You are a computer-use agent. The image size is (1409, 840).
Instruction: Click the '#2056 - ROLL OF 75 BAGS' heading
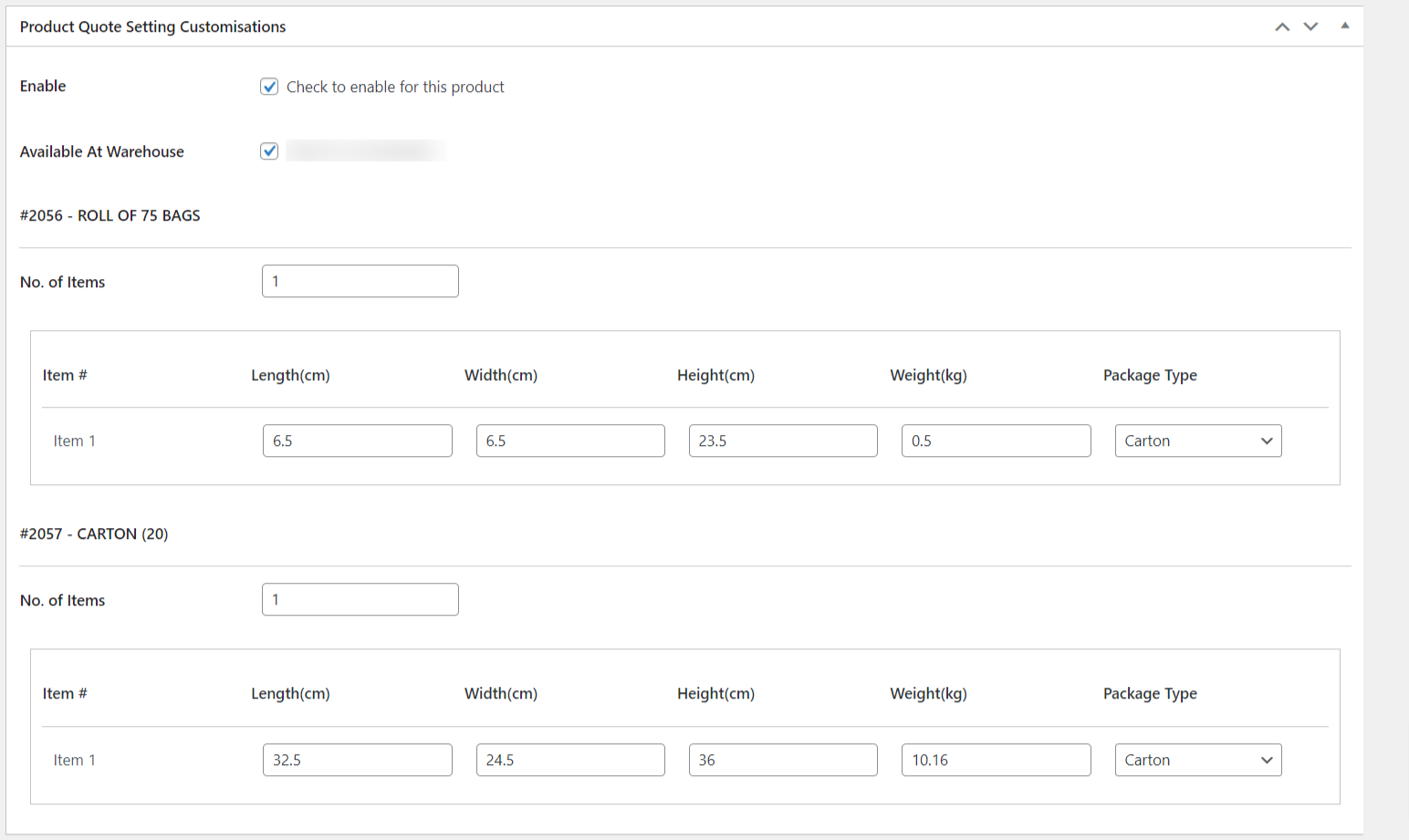pos(110,215)
